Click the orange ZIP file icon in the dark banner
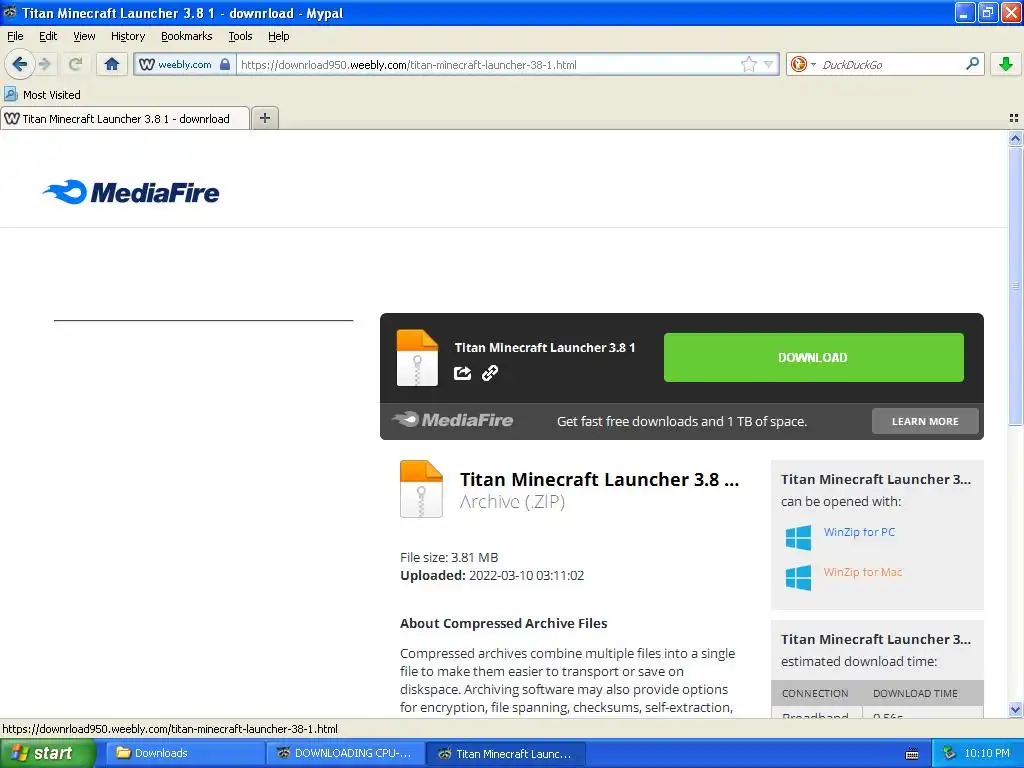This screenshot has width=1024, height=768. click(x=417, y=358)
